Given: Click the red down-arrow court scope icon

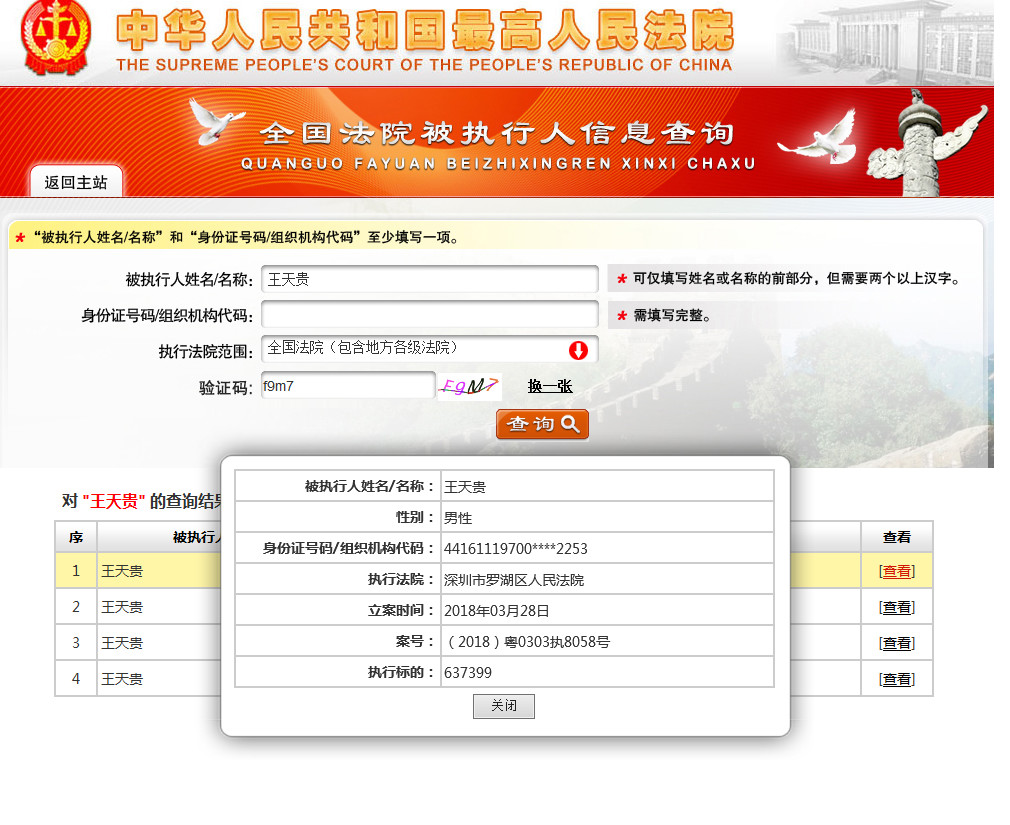Looking at the screenshot, I should tap(578, 350).
